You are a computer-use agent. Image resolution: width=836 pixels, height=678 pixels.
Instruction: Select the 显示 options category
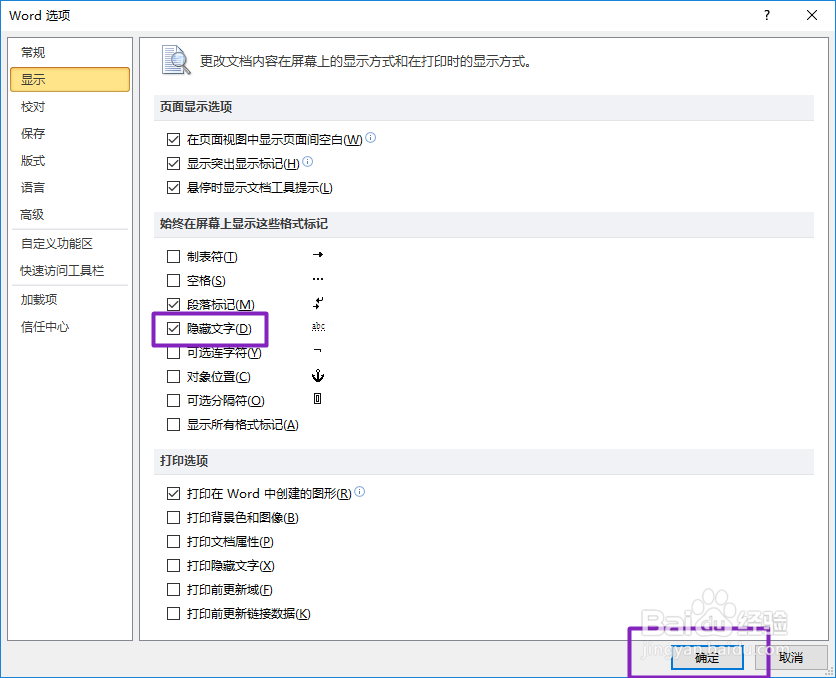pyautogui.click(x=70, y=79)
